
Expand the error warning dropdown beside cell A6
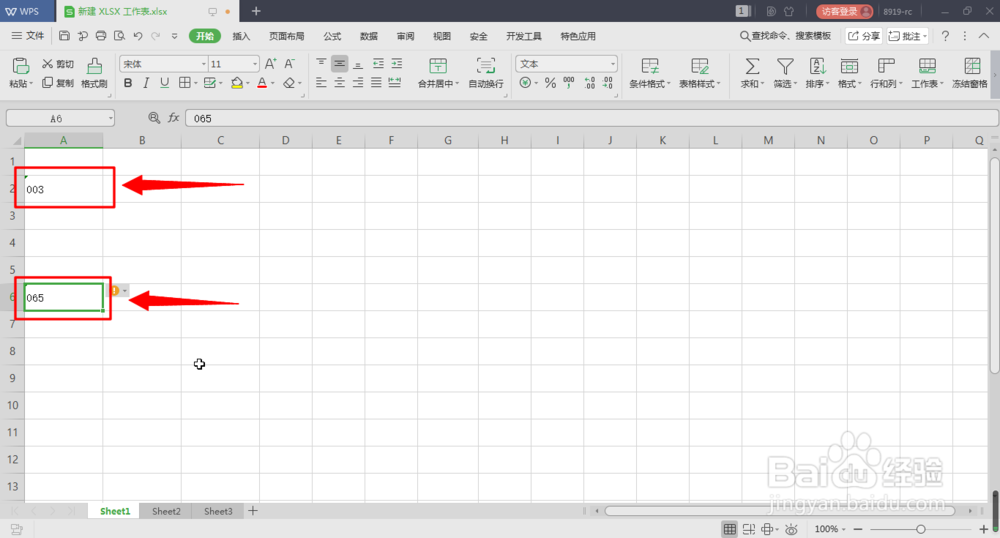(125, 291)
